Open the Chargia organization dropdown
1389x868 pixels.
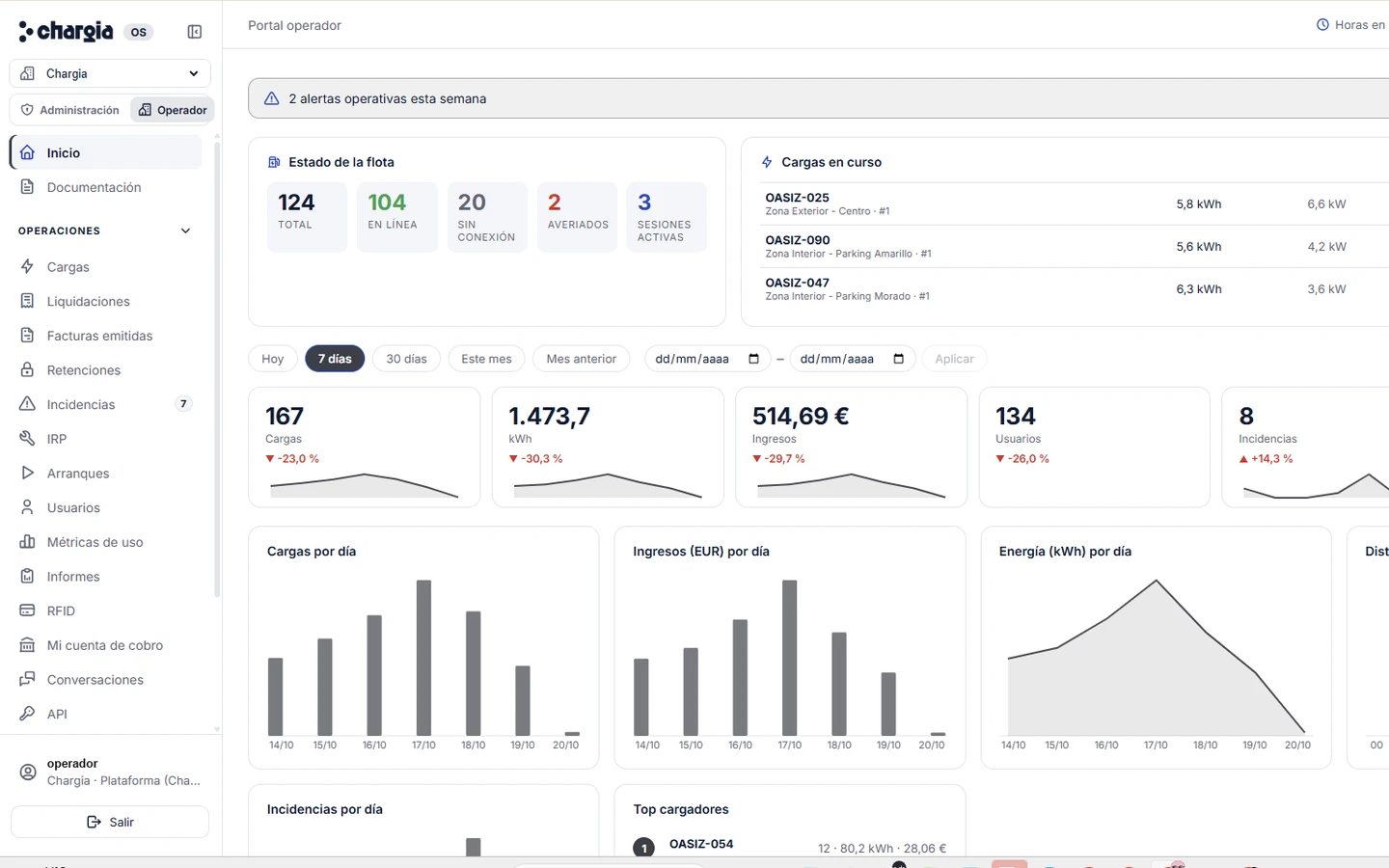[110, 73]
